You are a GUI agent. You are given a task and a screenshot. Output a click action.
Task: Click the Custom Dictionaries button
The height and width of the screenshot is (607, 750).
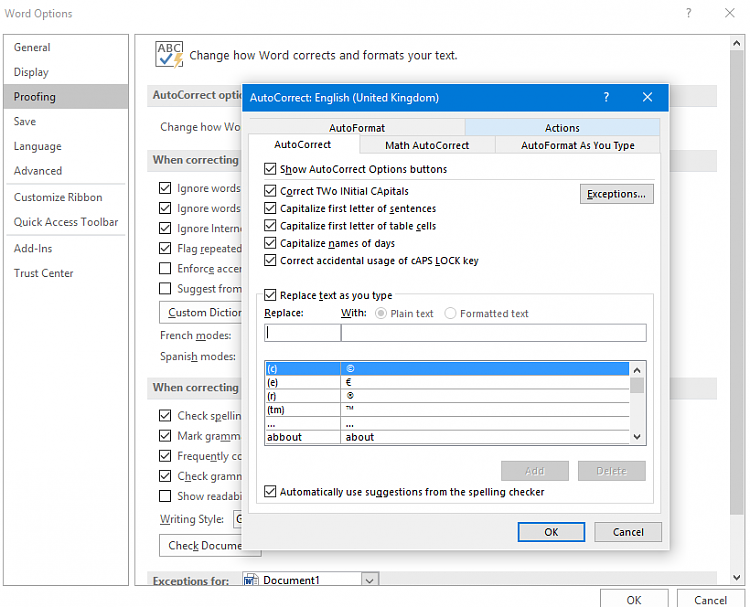(201, 312)
